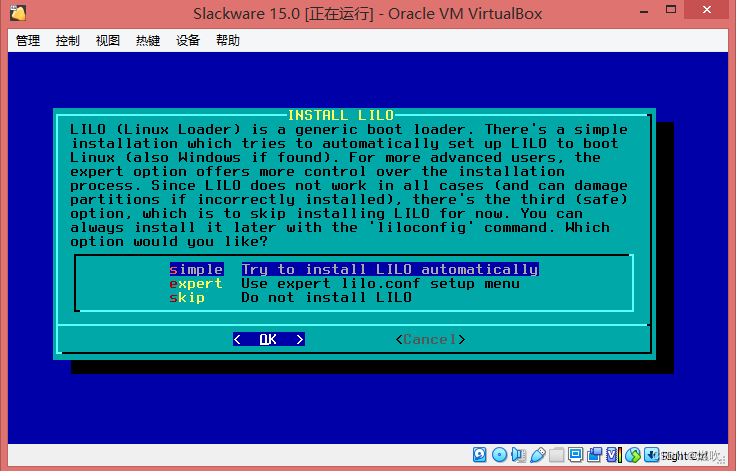The width and height of the screenshot is (736, 471).
Task: Click the 'Try to install LILO automatically' description
Action: [x=390, y=269]
